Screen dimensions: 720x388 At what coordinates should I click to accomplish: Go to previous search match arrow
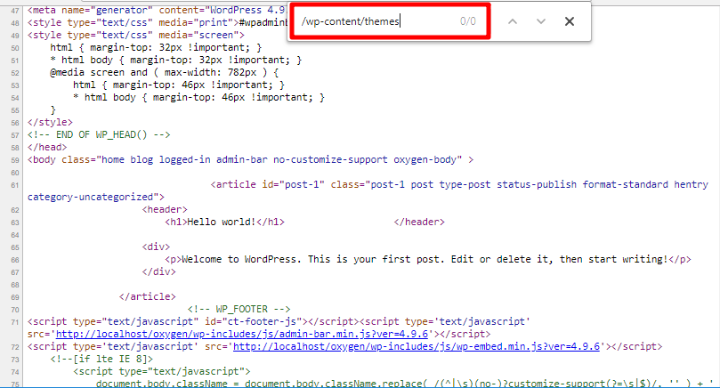[512, 21]
